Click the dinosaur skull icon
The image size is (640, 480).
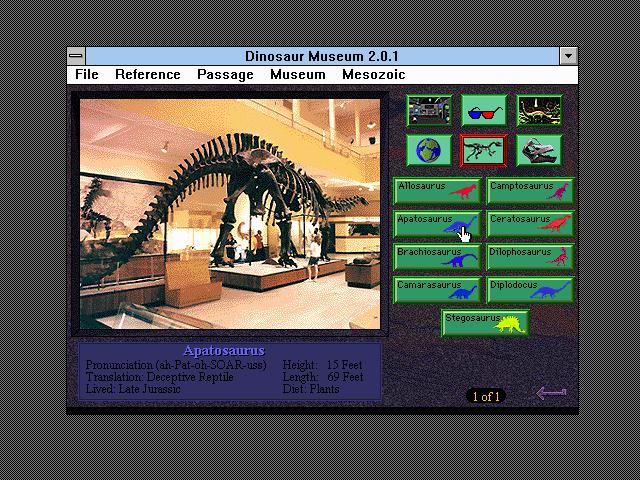click(x=539, y=150)
